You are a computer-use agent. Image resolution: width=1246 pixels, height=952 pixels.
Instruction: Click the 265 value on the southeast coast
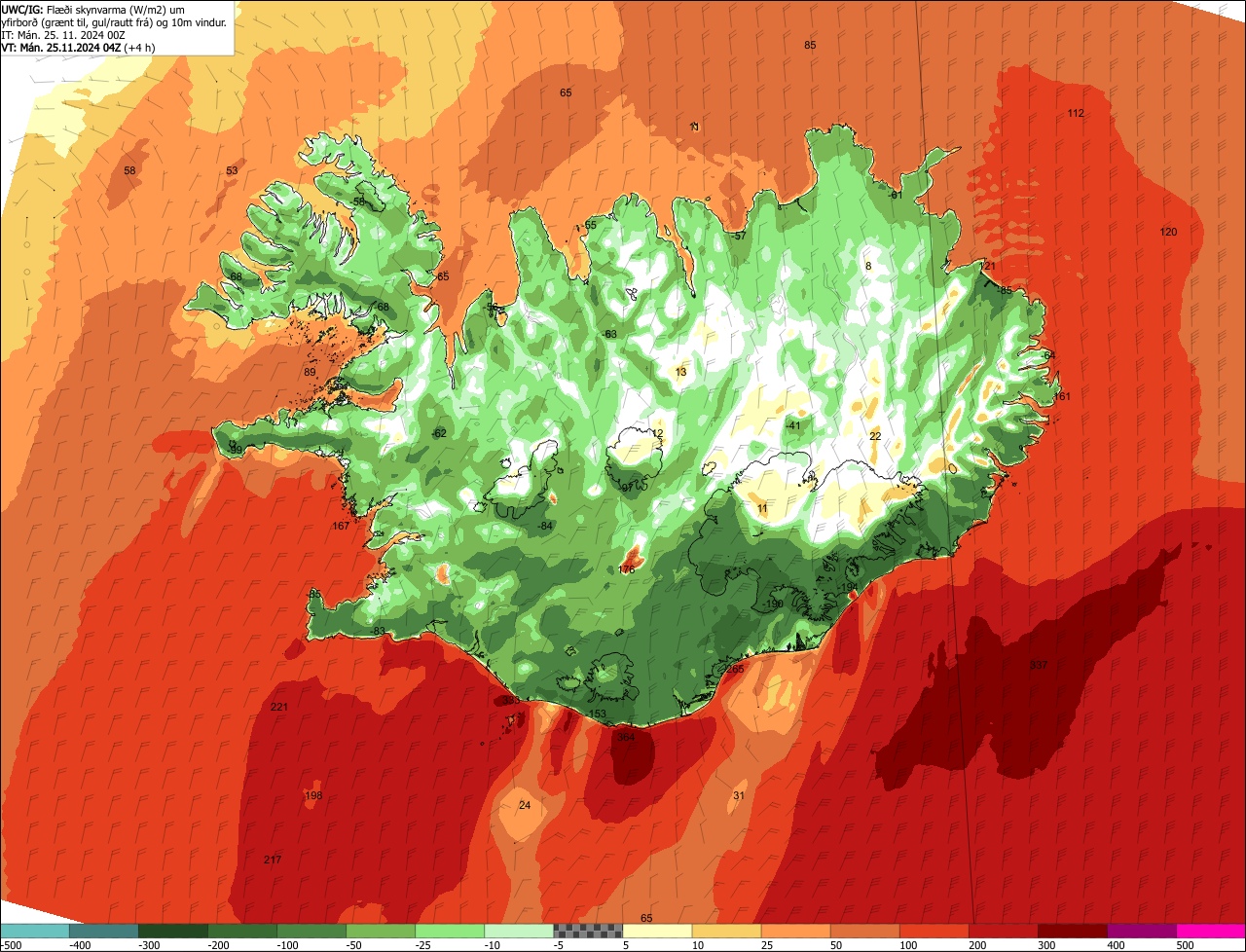[735, 669]
